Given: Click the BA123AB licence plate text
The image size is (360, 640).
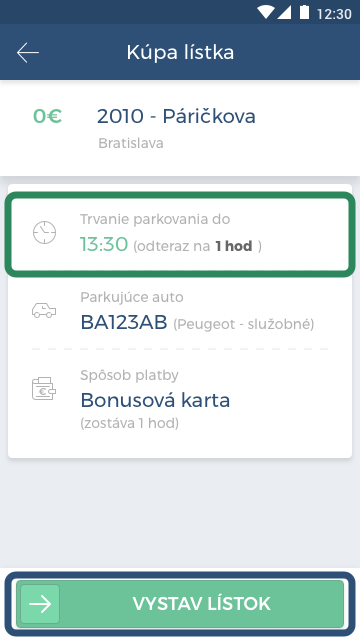Looking at the screenshot, I should click(124, 322).
